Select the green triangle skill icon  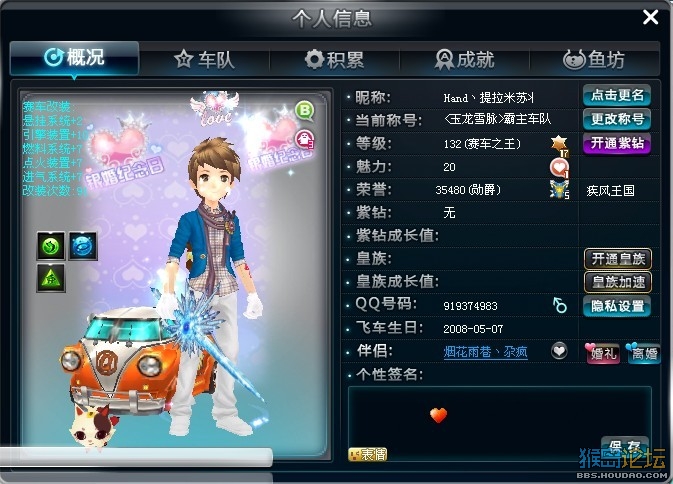(x=51, y=278)
